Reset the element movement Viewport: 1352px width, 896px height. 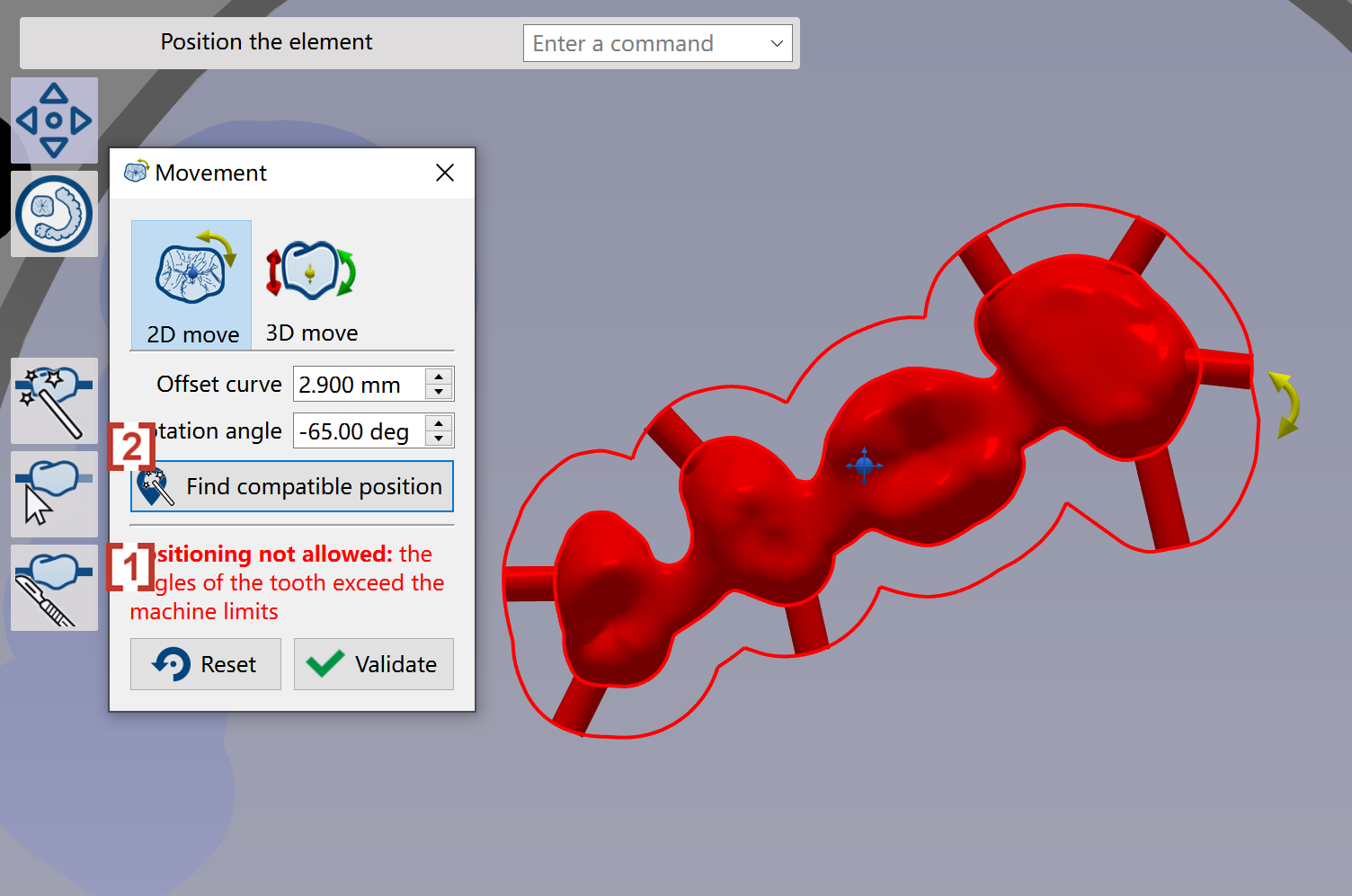point(206,664)
